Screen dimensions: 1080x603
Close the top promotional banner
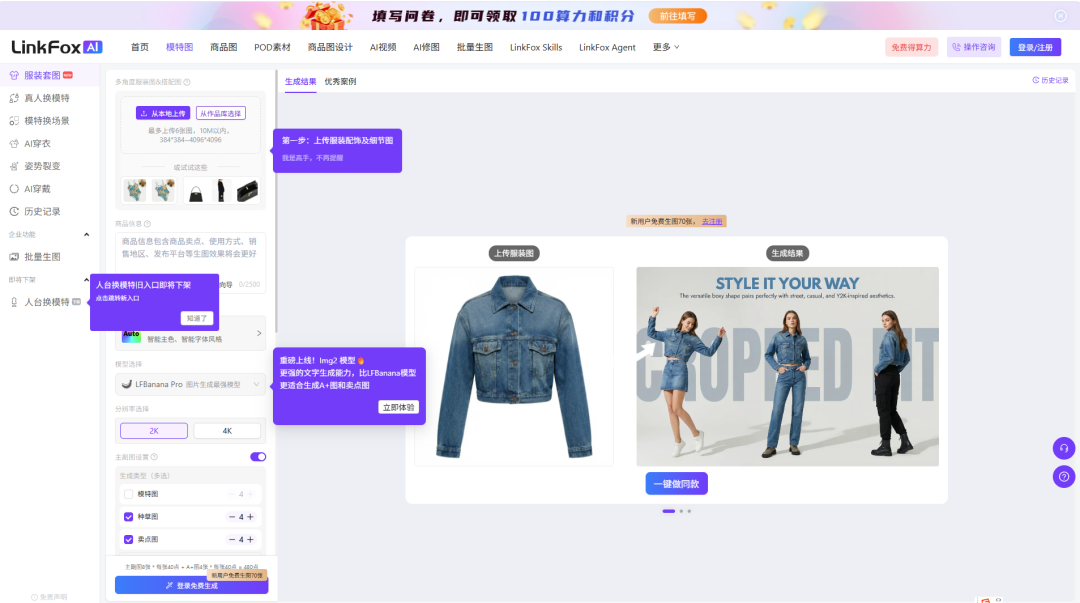[1061, 16]
